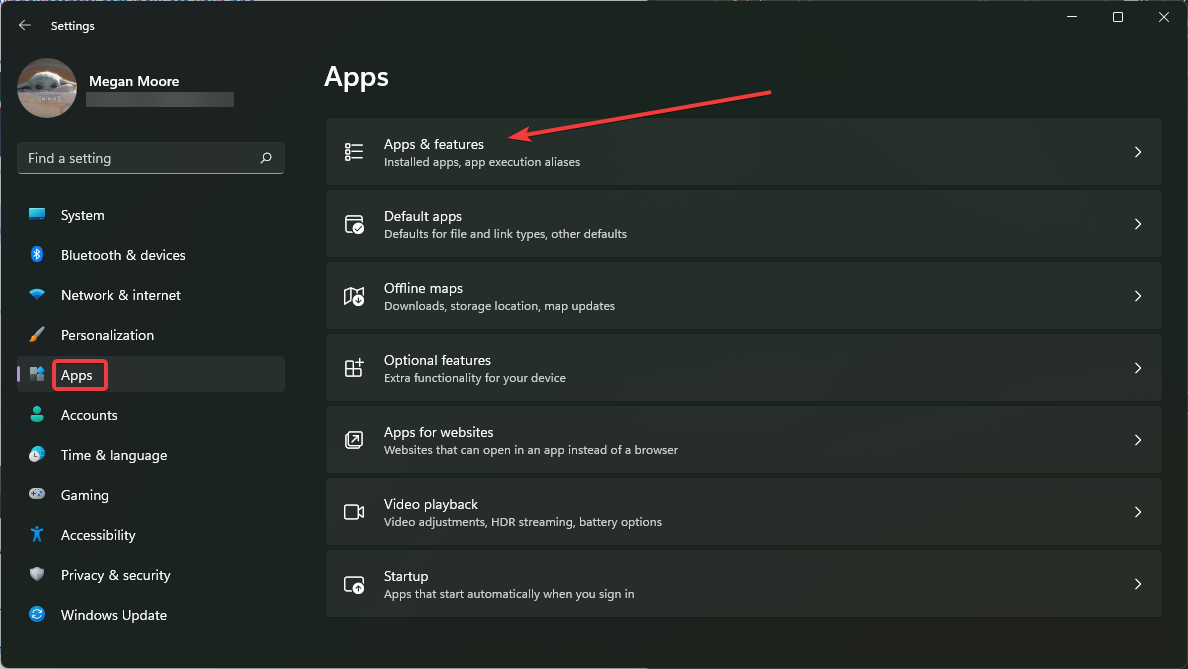Click 'Installed apps, app execution aliases' text
The width and height of the screenshot is (1188, 669).
point(482,162)
